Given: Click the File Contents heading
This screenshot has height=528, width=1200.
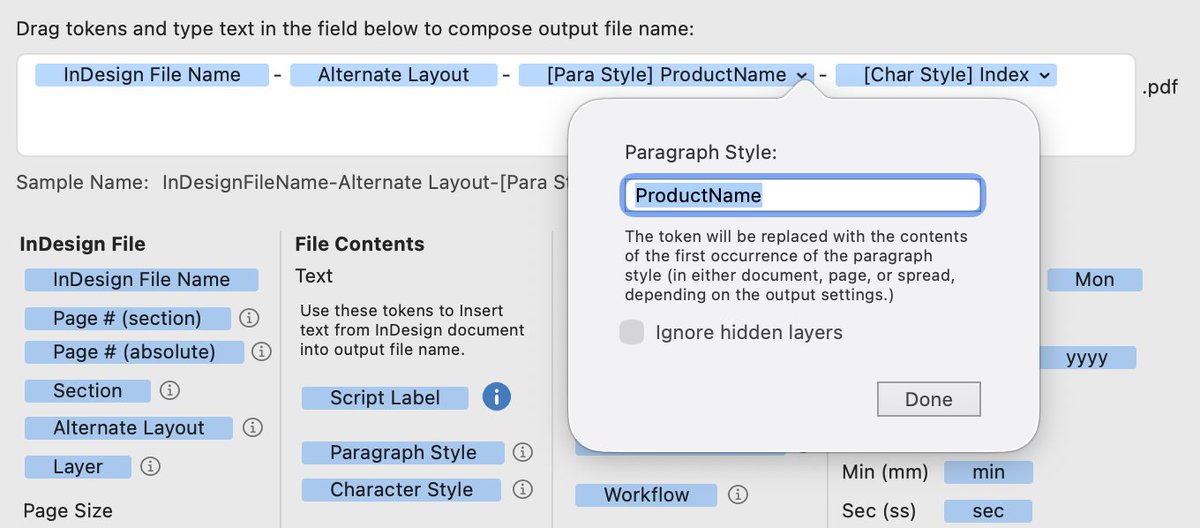Looking at the screenshot, I should pyautogui.click(x=360, y=244).
